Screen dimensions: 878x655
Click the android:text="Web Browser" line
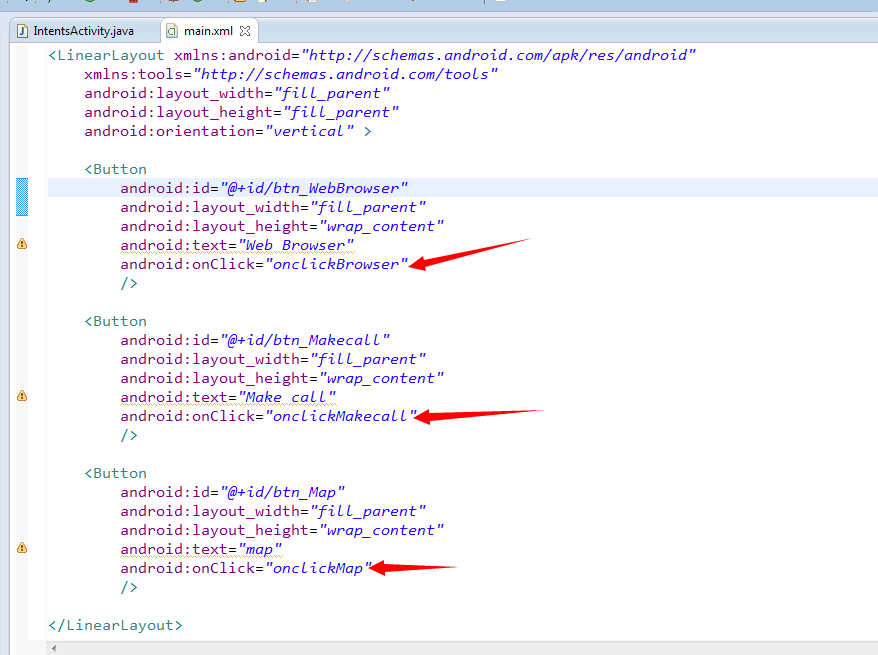237,245
